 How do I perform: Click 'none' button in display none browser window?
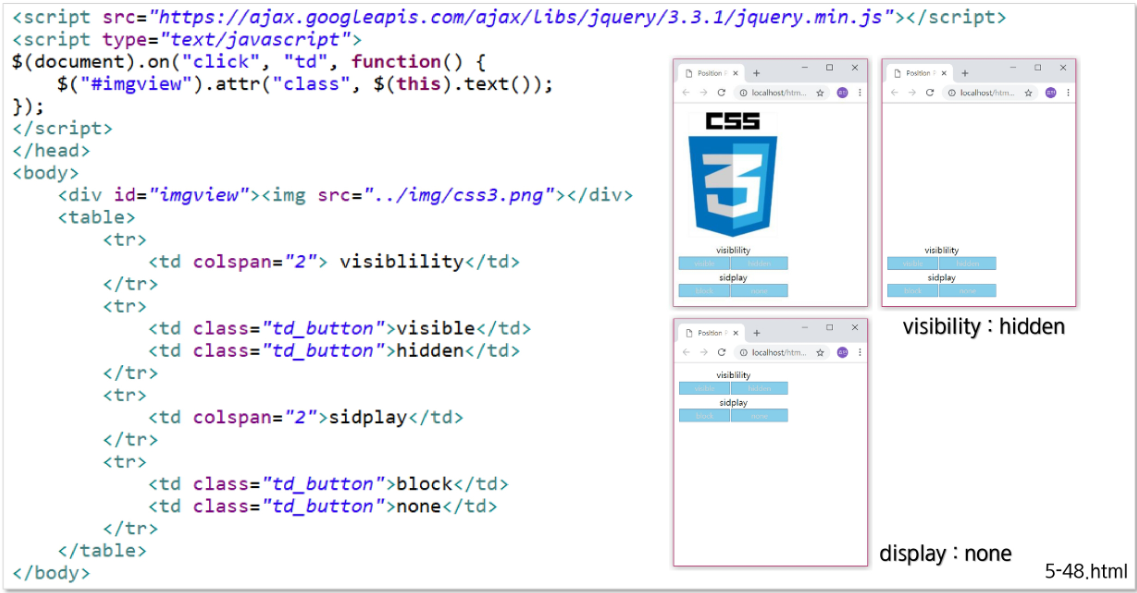[x=759, y=415]
